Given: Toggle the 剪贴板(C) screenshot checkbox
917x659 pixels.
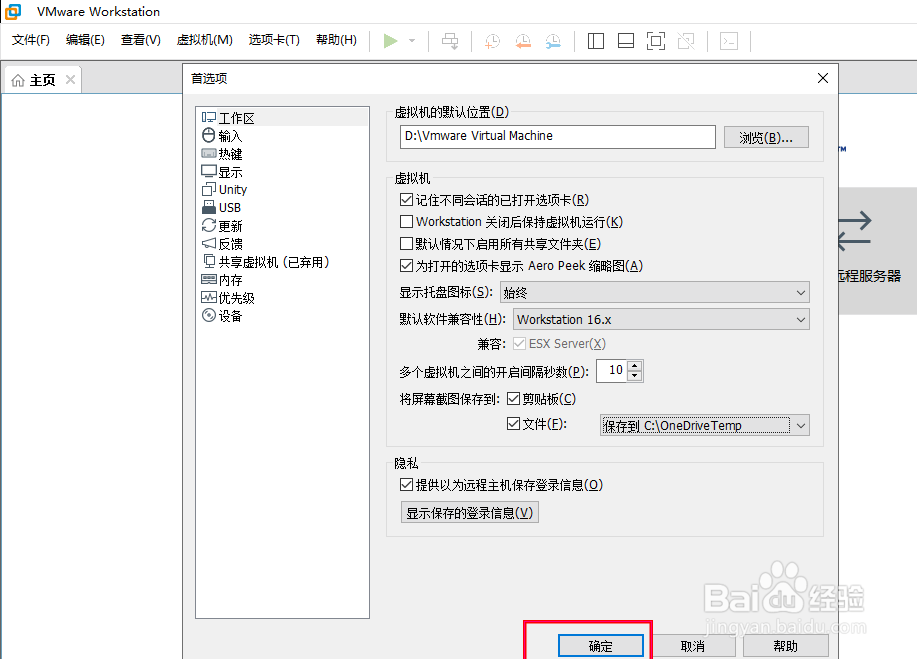Looking at the screenshot, I should [x=513, y=399].
